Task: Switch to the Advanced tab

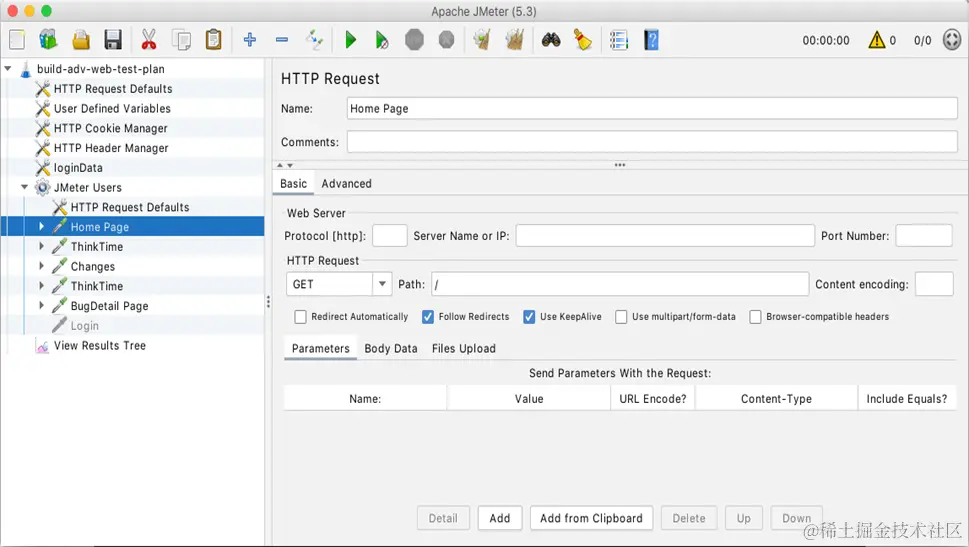Action: coord(346,184)
